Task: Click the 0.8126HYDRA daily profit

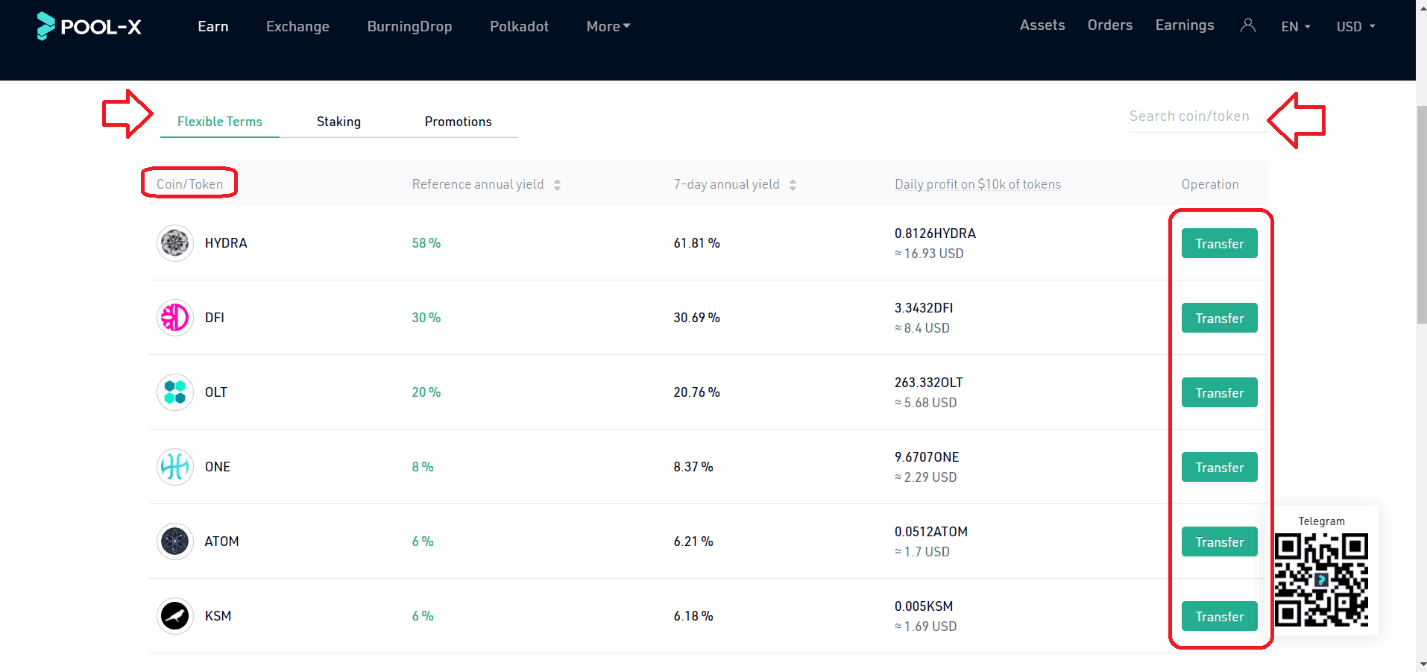Action: (935, 233)
